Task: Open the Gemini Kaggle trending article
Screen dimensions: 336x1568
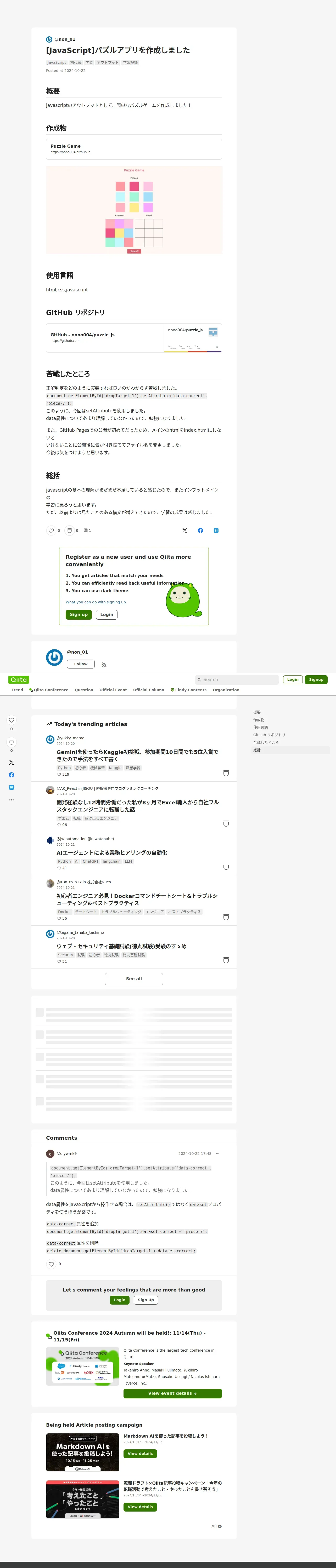Action: click(137, 756)
